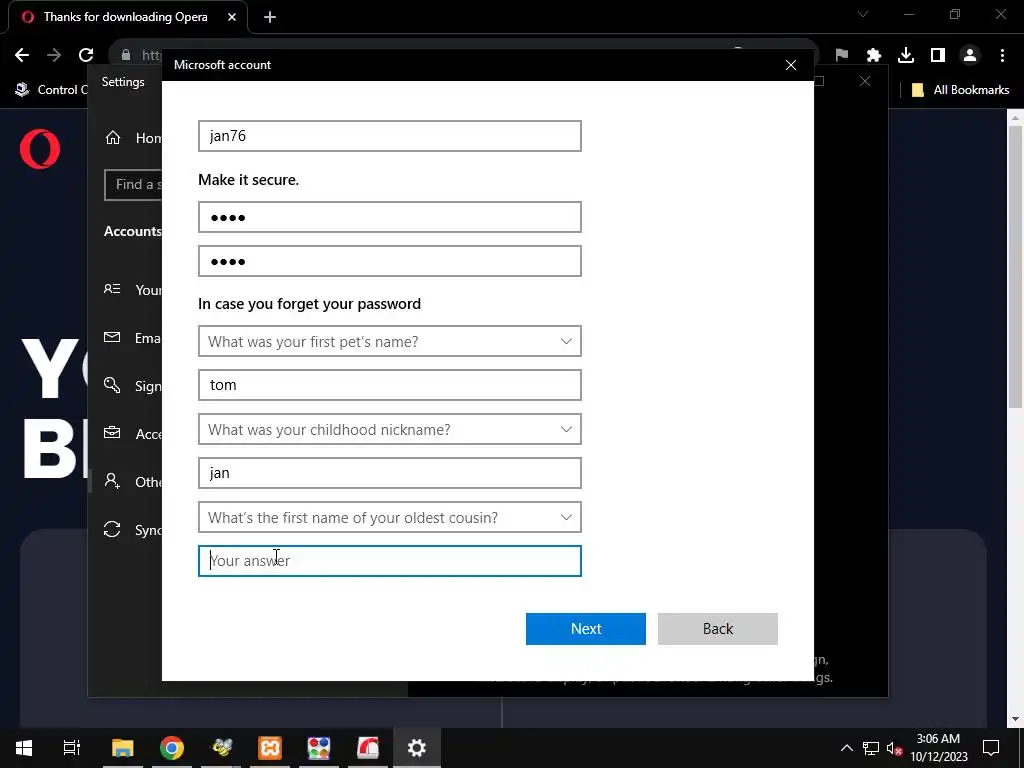The height and width of the screenshot is (768, 1024).
Task: Click the answer field containing jan
Action: click(389, 473)
